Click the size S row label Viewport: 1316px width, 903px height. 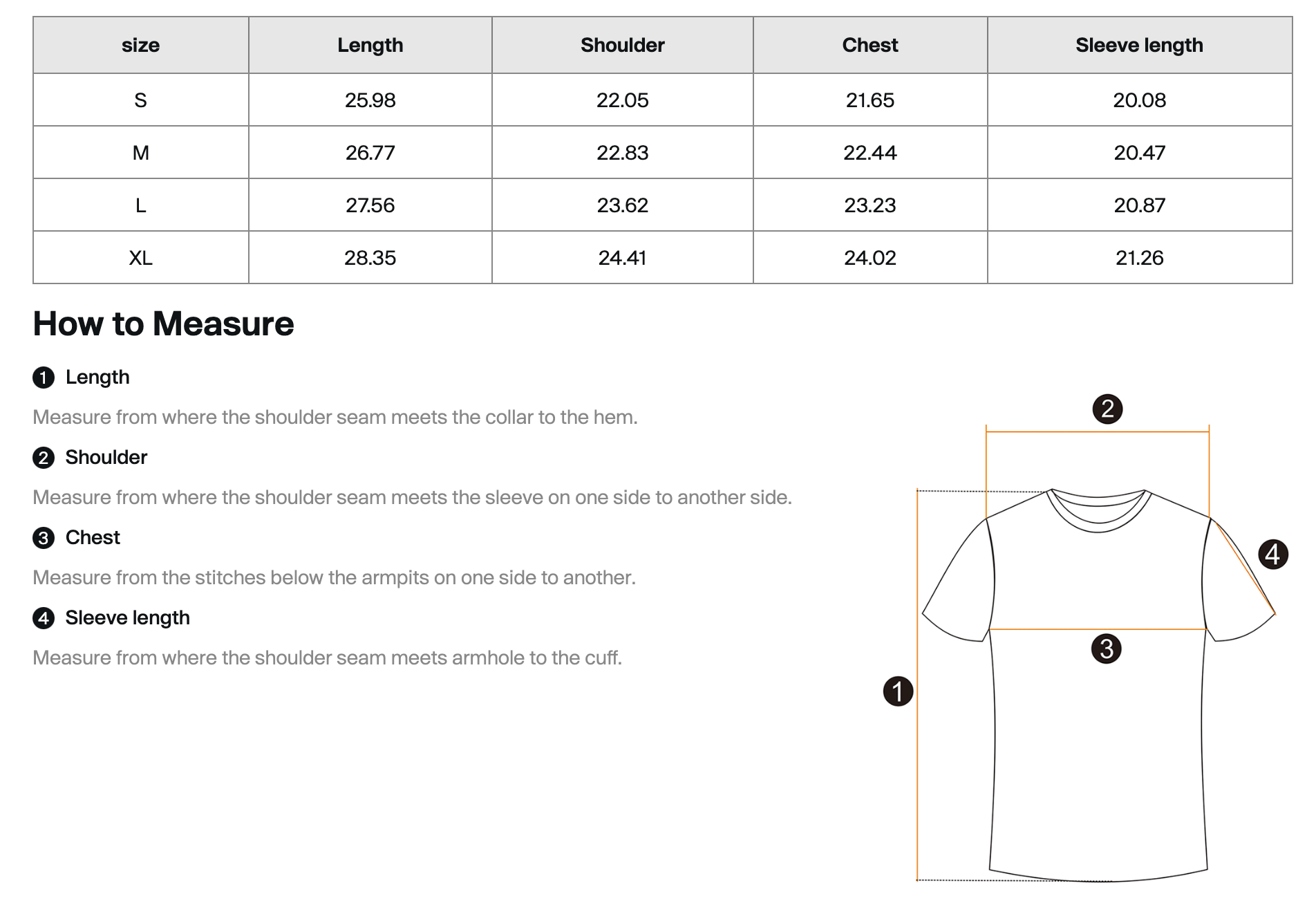pos(140,100)
